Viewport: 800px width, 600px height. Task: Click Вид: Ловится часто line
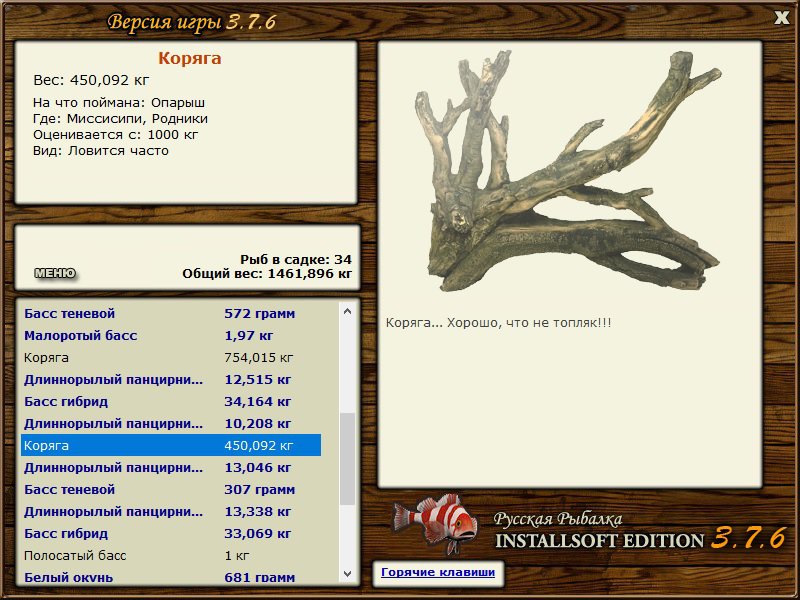click(x=101, y=151)
